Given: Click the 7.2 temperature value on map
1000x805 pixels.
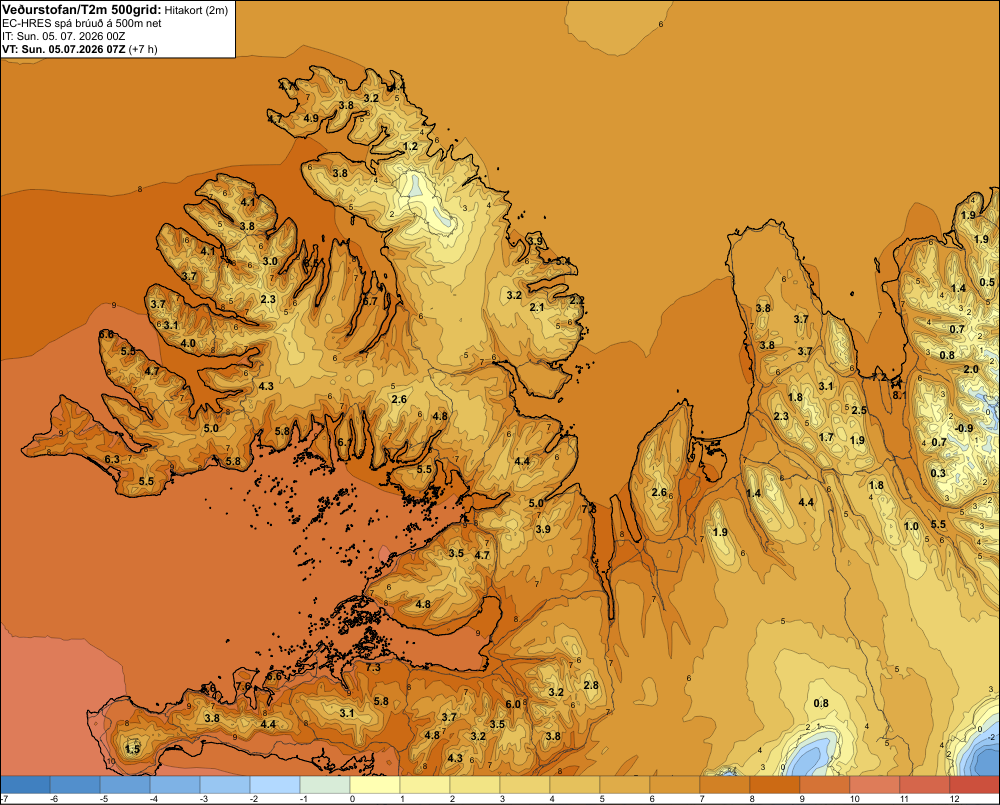Looking at the screenshot, I should [x=879, y=378].
